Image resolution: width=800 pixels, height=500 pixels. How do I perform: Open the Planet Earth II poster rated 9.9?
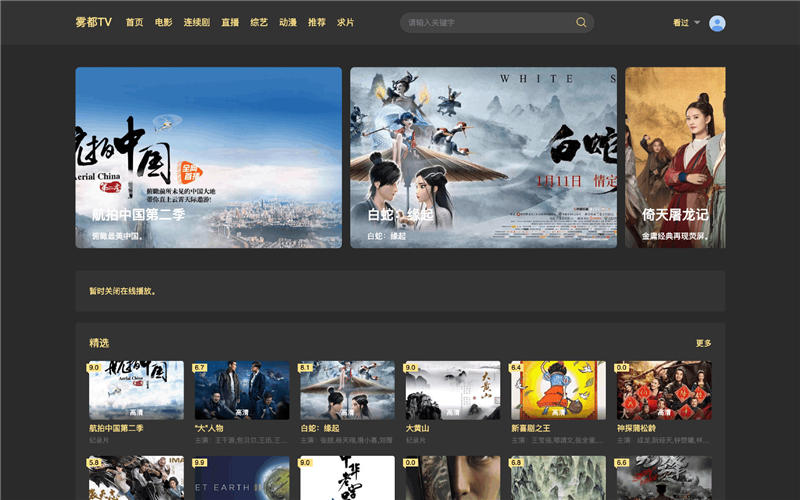242,478
